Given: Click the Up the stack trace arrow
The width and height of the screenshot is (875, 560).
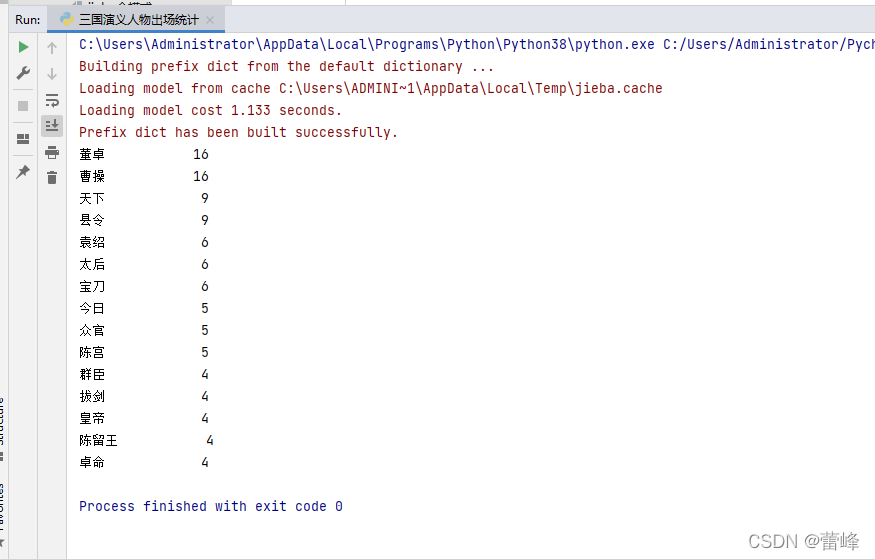Looking at the screenshot, I should [x=52, y=48].
